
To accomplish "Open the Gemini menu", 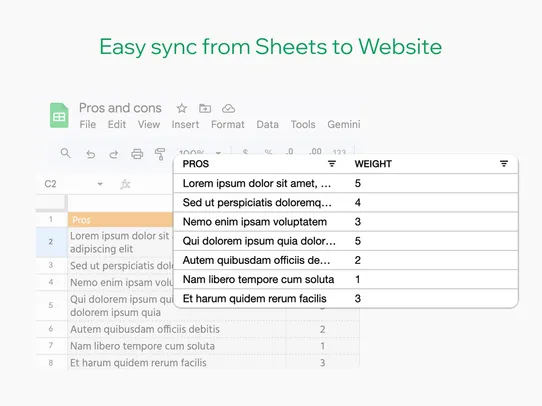I will pos(344,124).
